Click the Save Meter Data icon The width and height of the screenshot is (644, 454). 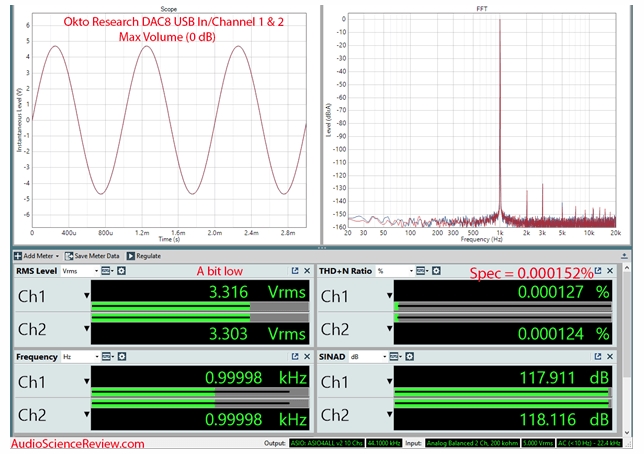pos(69,256)
